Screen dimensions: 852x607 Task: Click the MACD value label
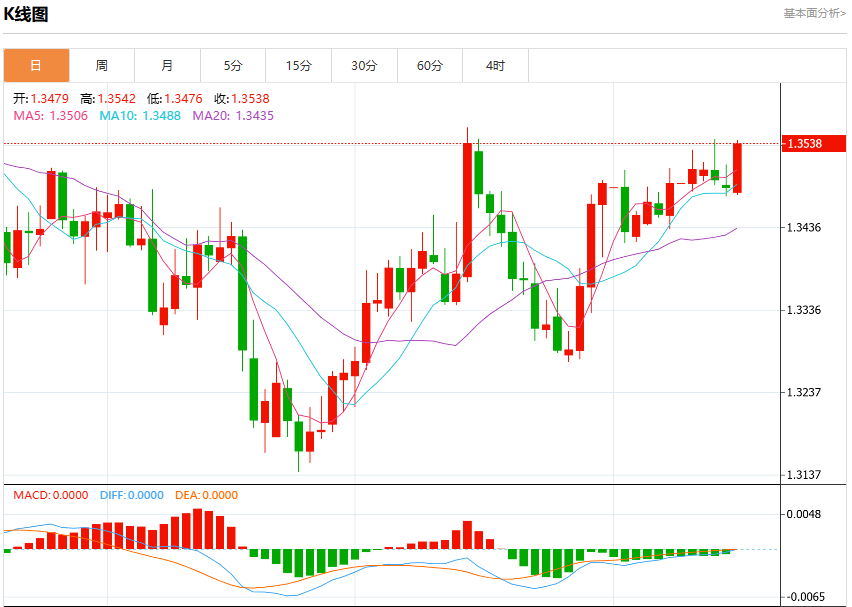click(51, 495)
